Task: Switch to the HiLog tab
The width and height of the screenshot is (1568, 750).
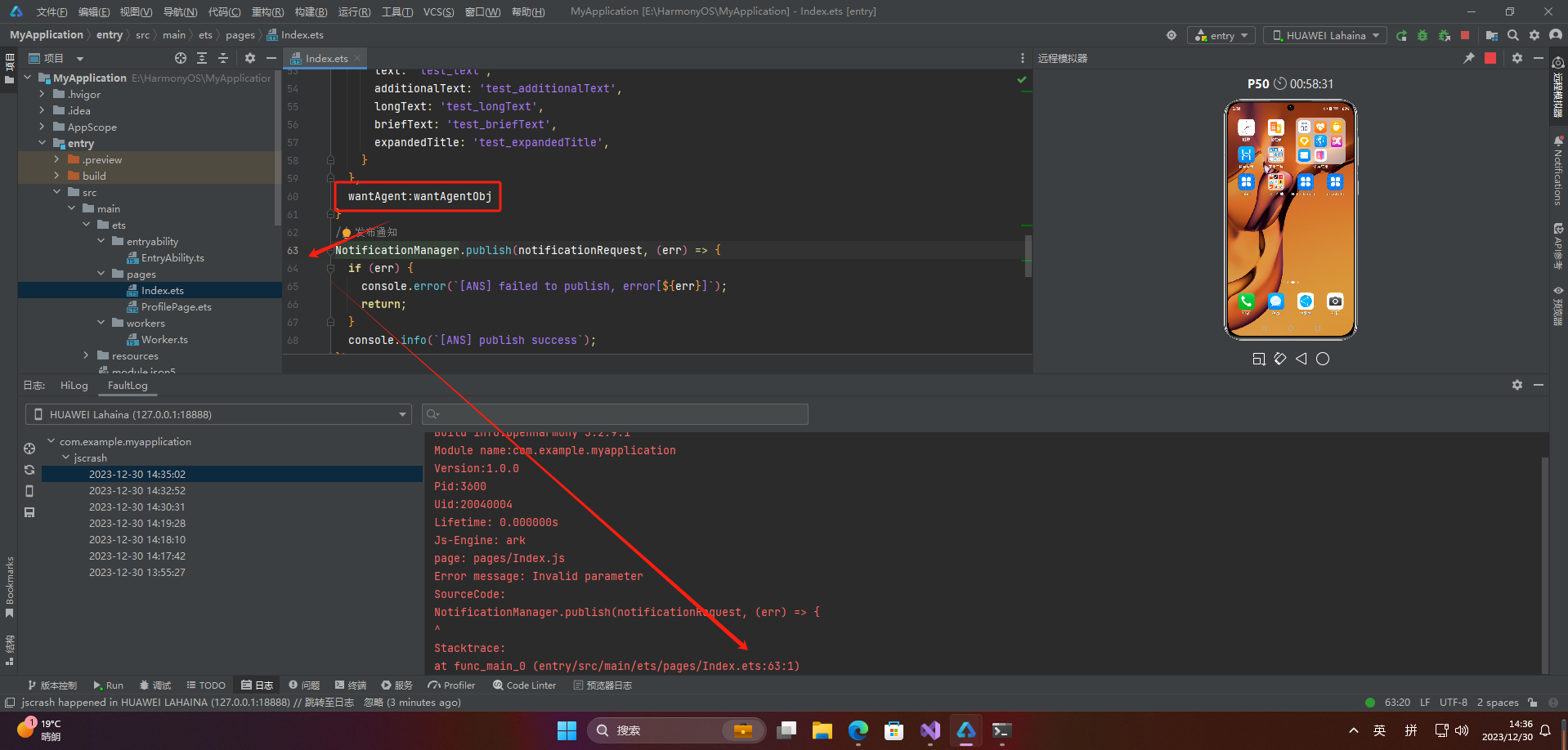Action: [x=74, y=385]
